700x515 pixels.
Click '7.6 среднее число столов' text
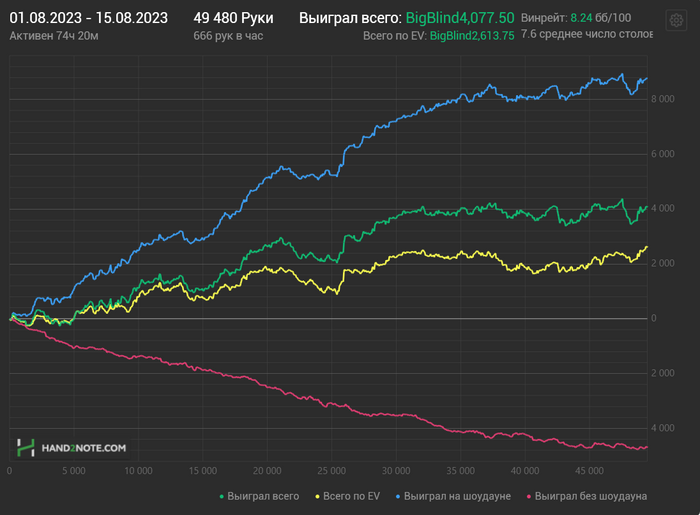(x=587, y=34)
